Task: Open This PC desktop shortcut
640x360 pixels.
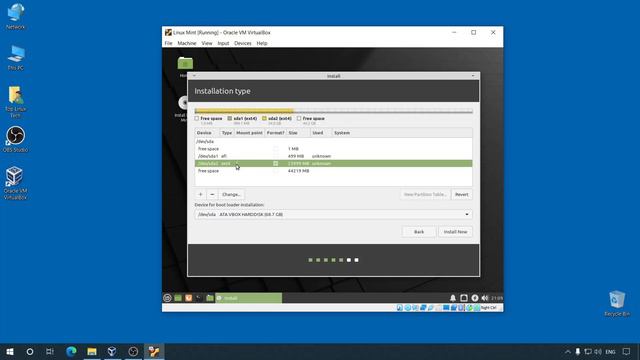Action: [16, 58]
